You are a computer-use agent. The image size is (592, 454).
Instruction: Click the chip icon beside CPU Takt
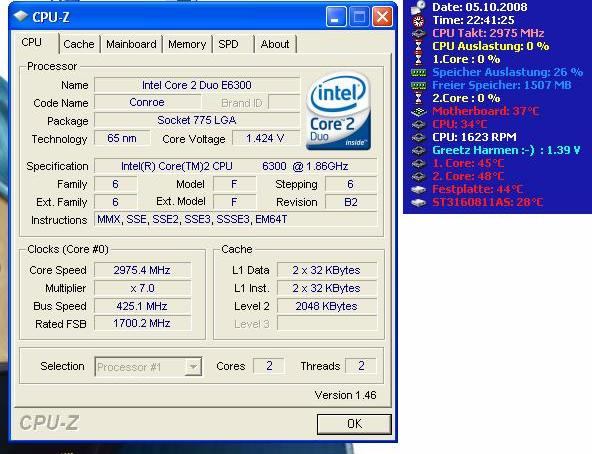click(x=418, y=33)
